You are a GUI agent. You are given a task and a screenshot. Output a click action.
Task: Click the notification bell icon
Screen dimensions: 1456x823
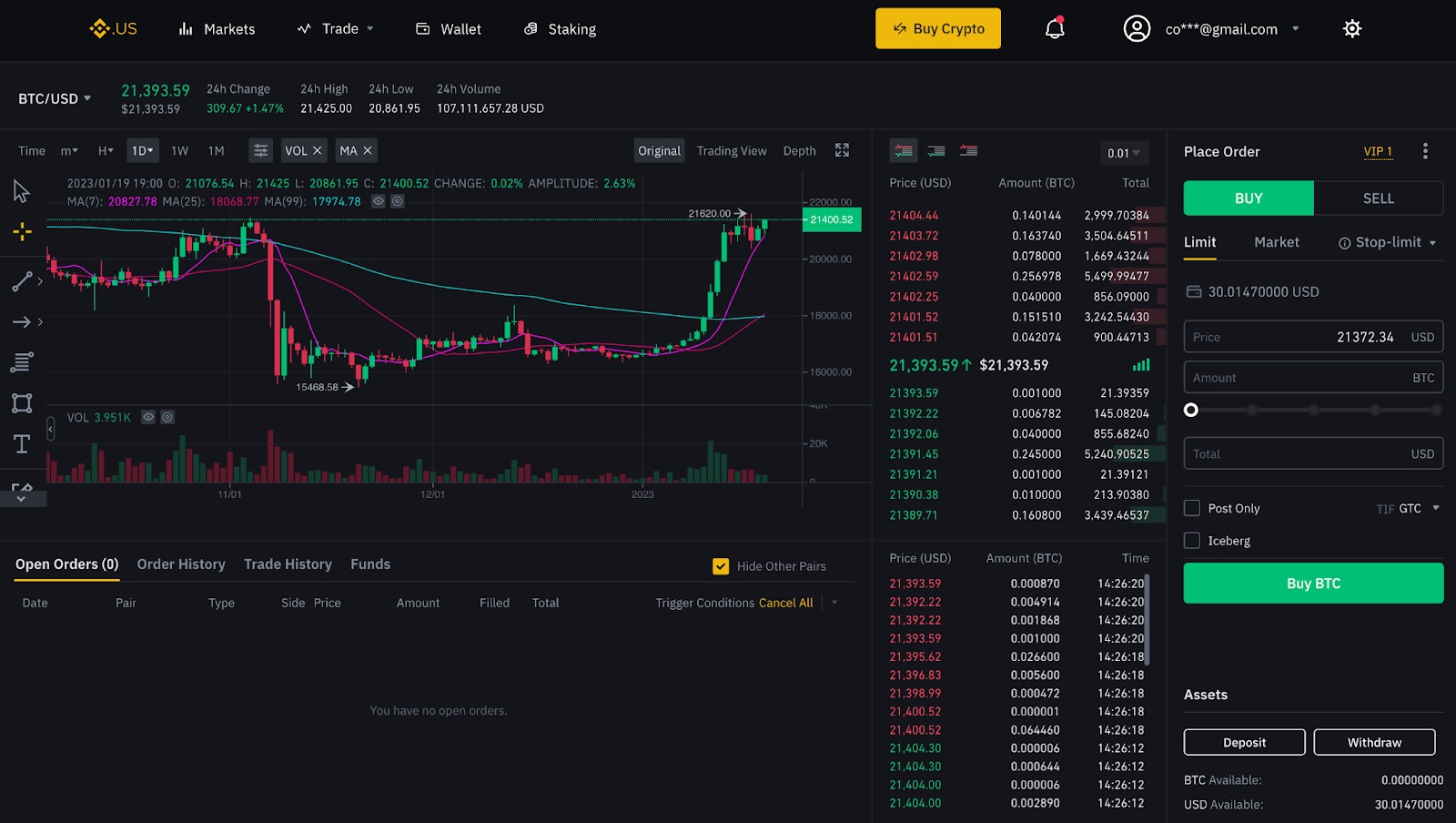(1055, 29)
